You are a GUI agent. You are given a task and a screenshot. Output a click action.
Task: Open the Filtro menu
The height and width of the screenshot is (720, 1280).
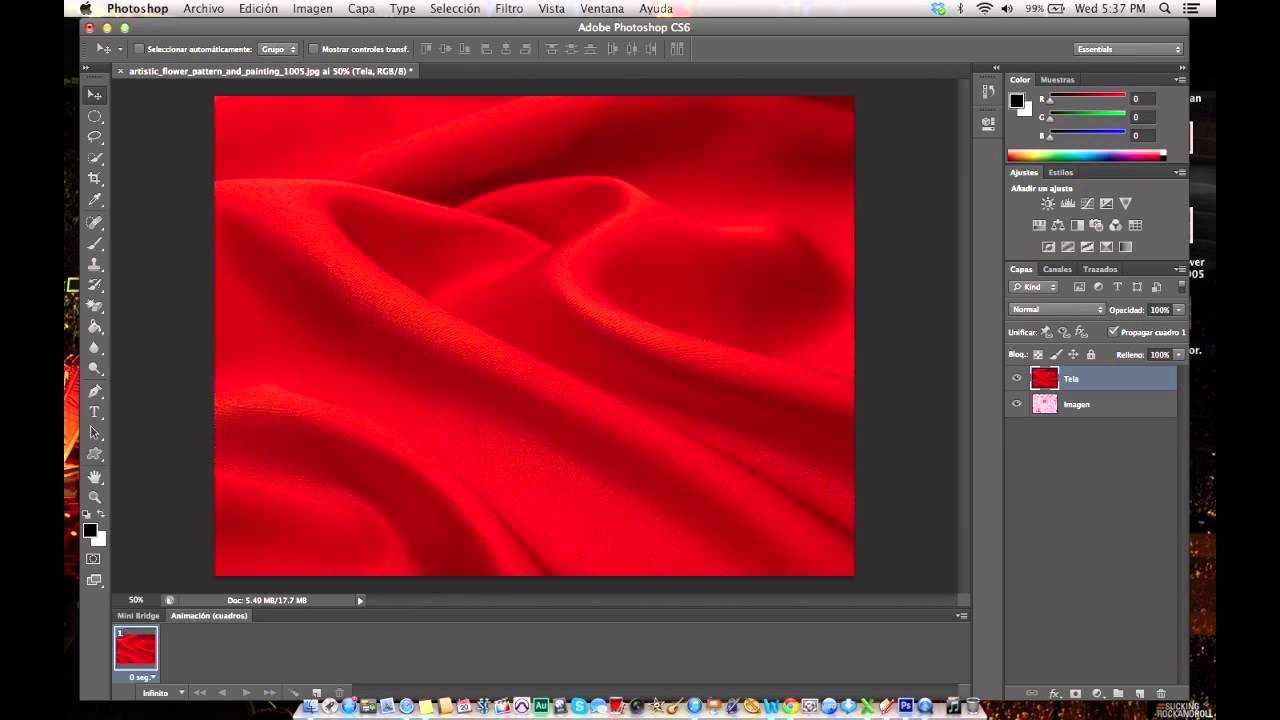[x=509, y=8]
